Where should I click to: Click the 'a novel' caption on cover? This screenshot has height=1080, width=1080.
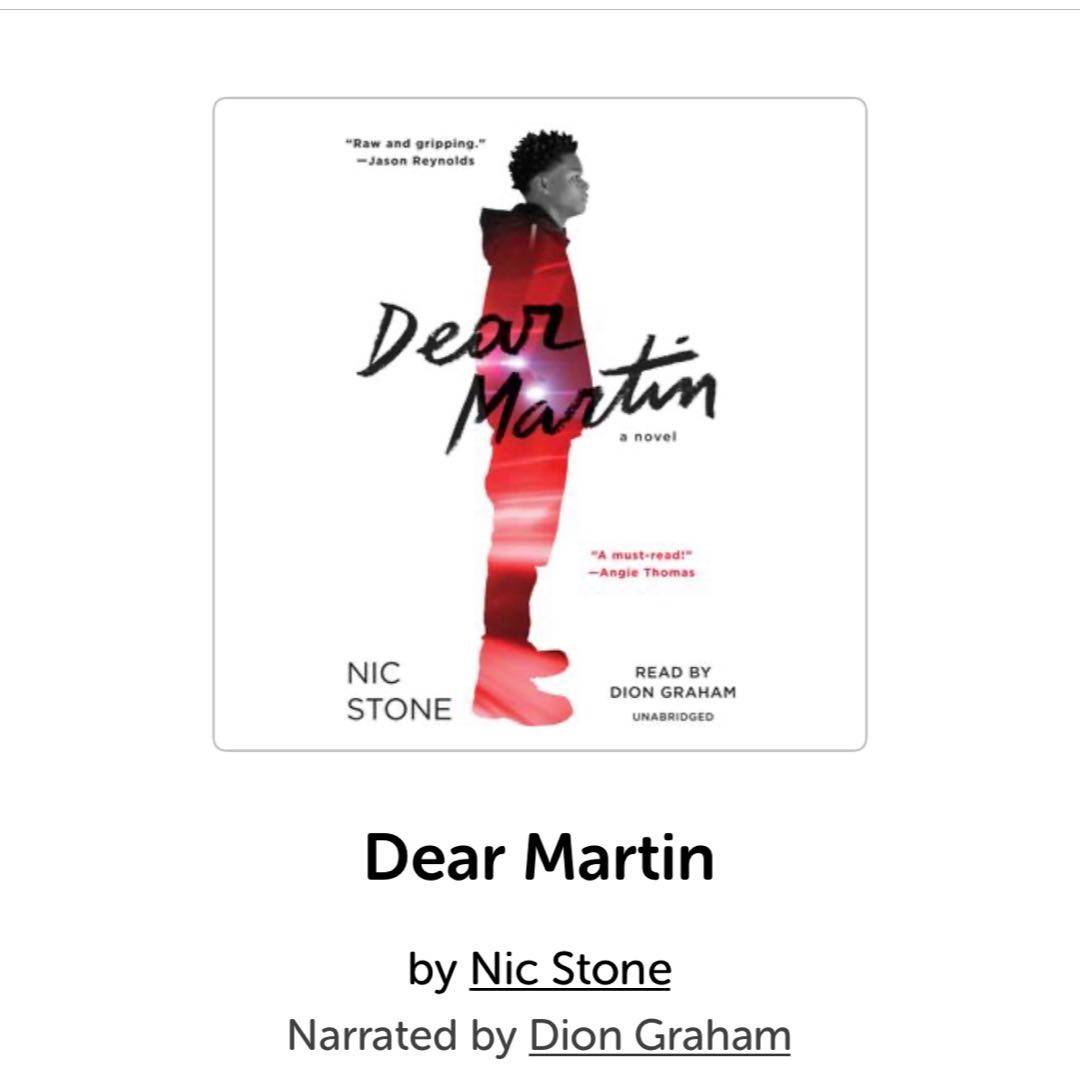(x=648, y=437)
